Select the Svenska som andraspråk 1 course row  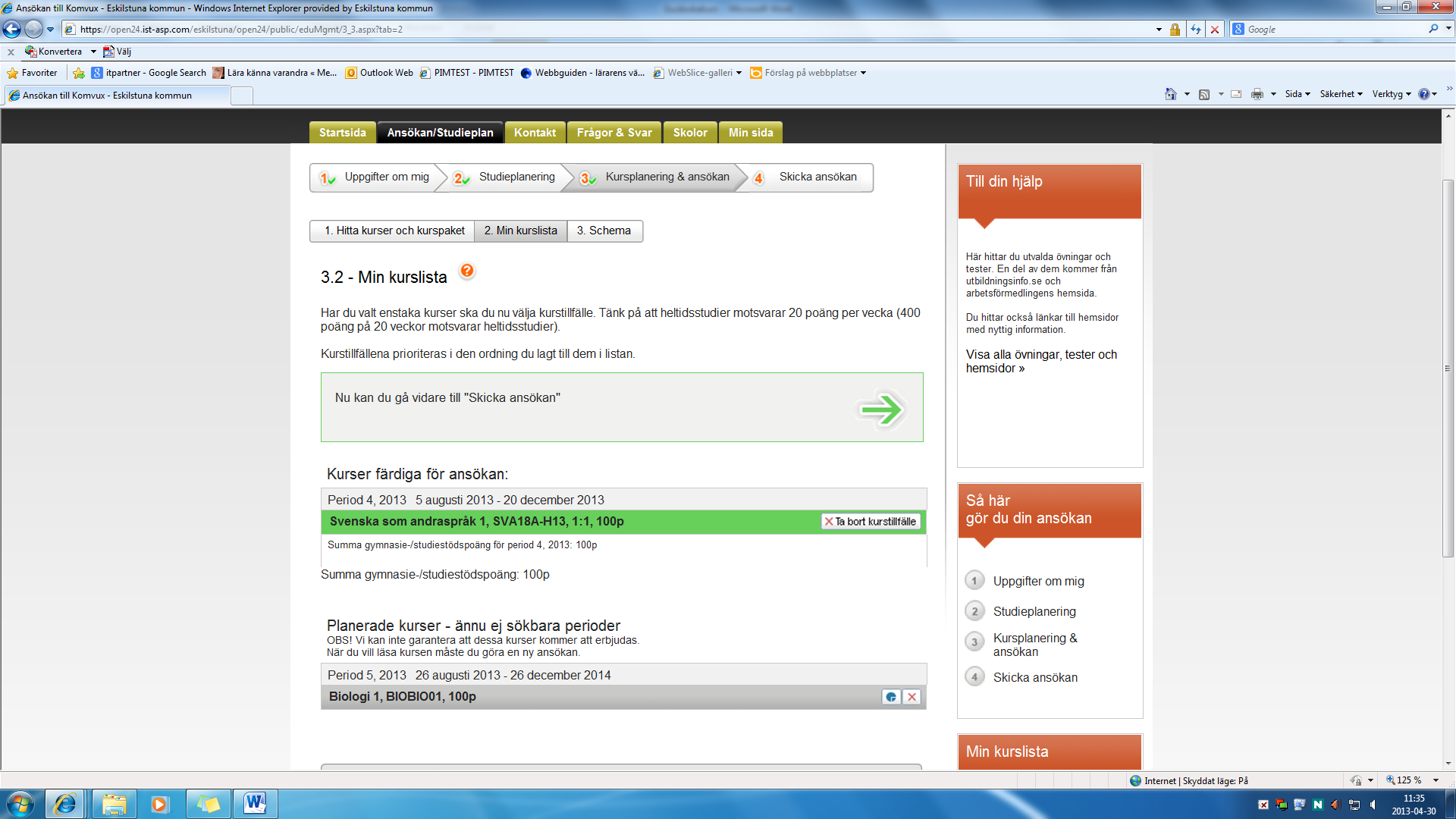(623, 522)
